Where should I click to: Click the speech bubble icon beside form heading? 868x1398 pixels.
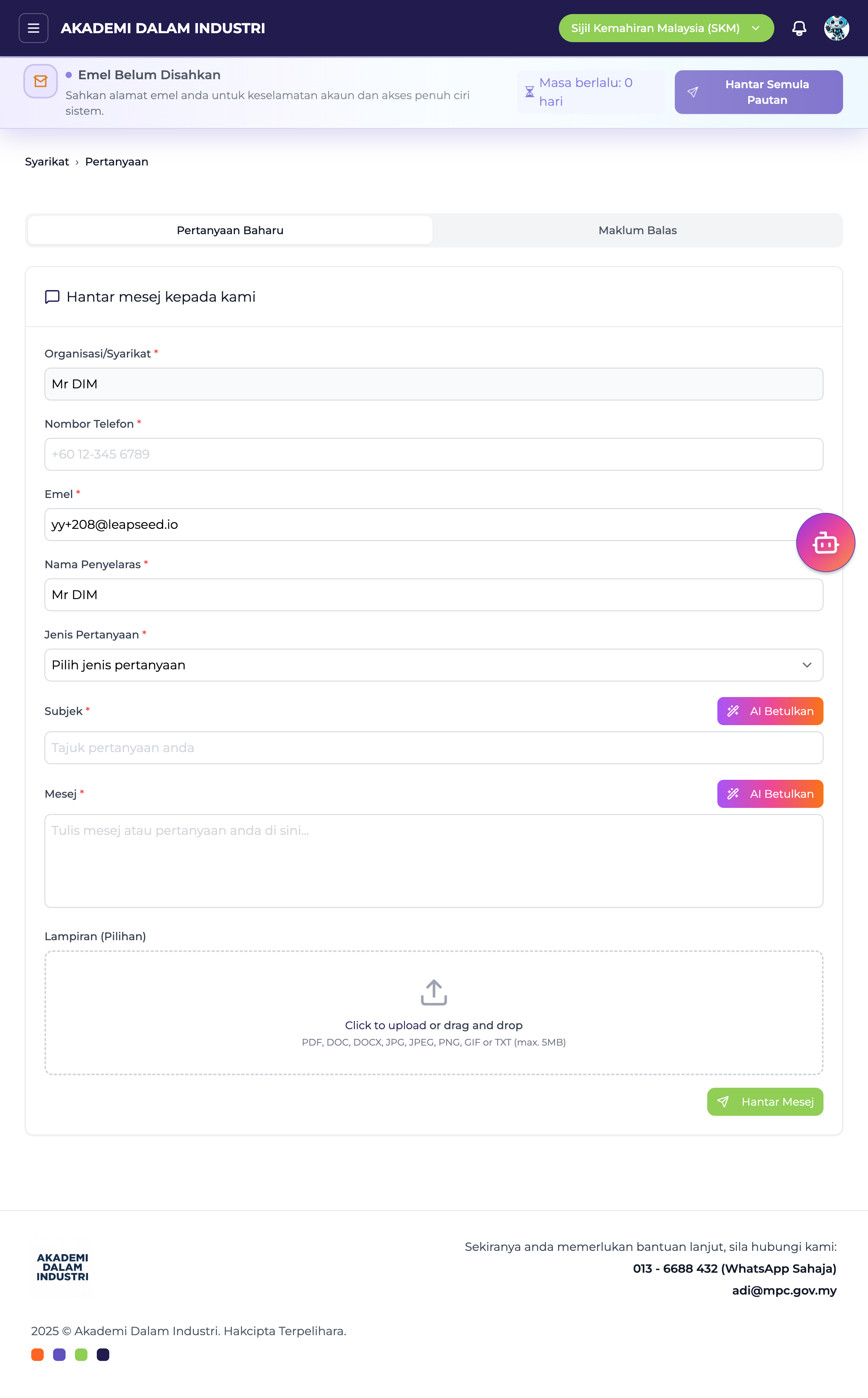(52, 297)
